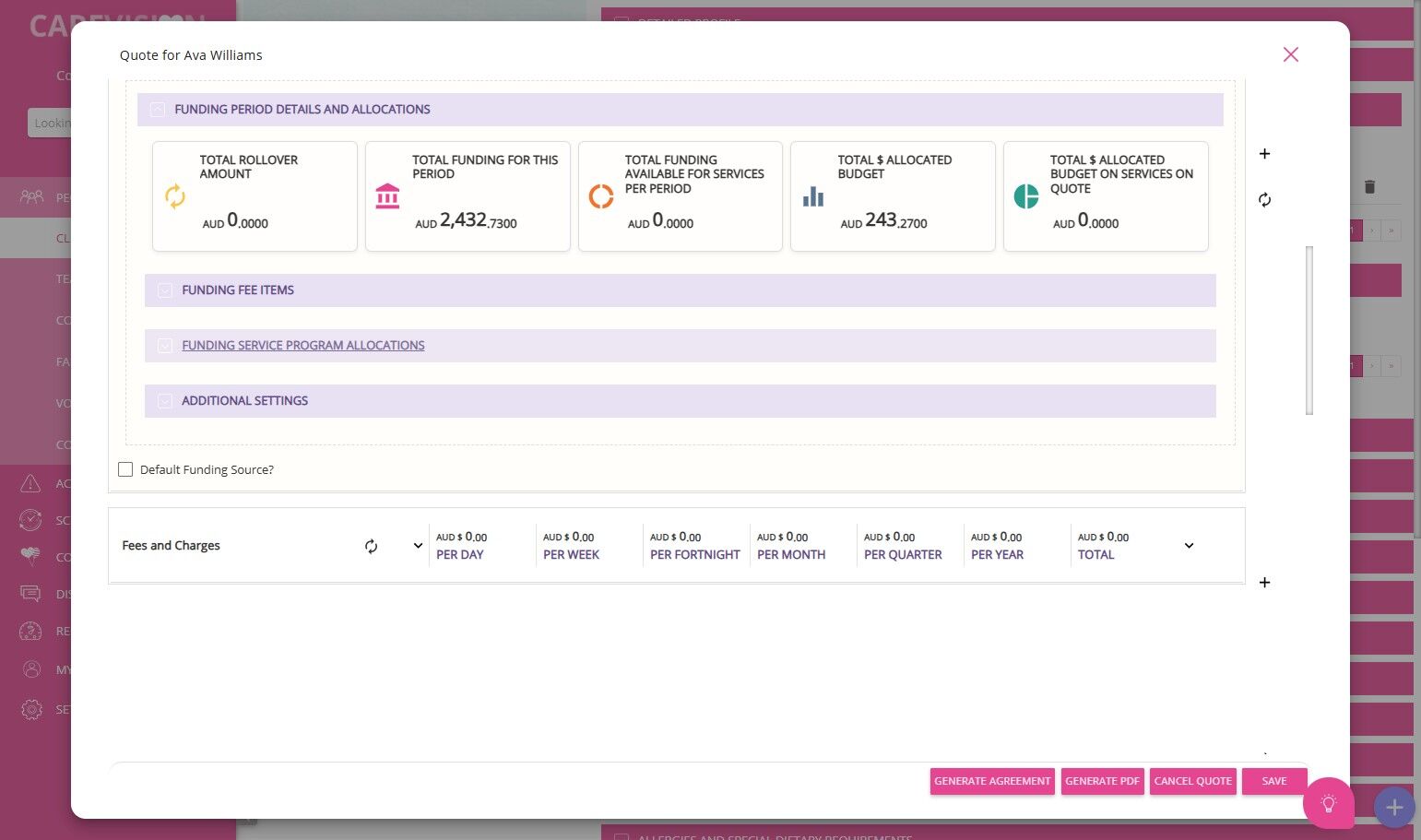
Task: Expand Fees and Charges with right-end chevron
Action: (x=1189, y=546)
